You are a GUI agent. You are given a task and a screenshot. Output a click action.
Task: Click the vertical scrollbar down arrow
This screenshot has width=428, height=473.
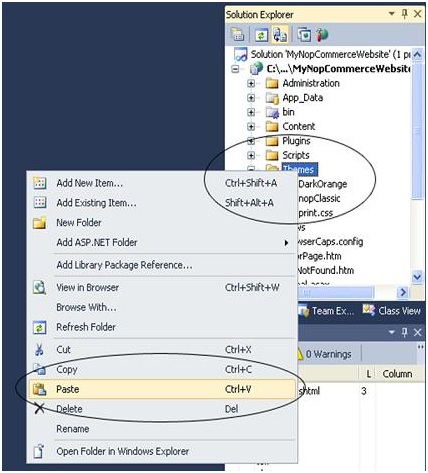[417, 277]
